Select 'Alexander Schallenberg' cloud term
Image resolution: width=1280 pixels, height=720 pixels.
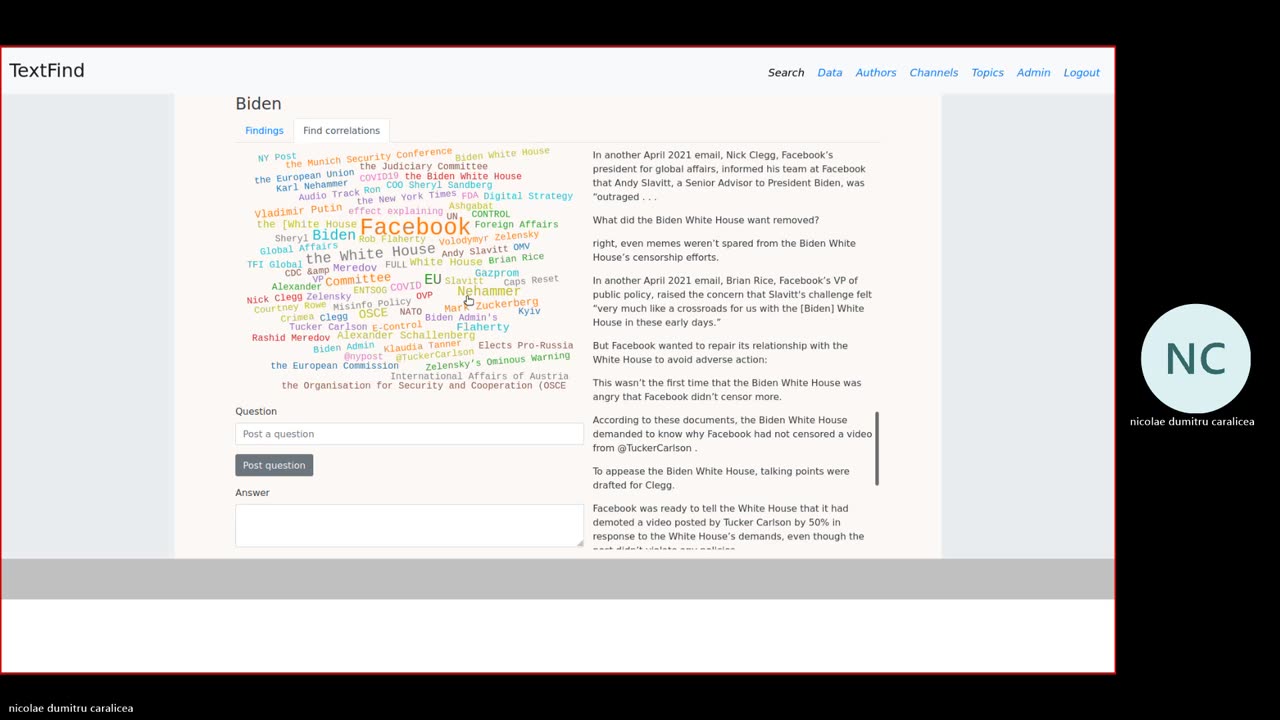point(406,335)
